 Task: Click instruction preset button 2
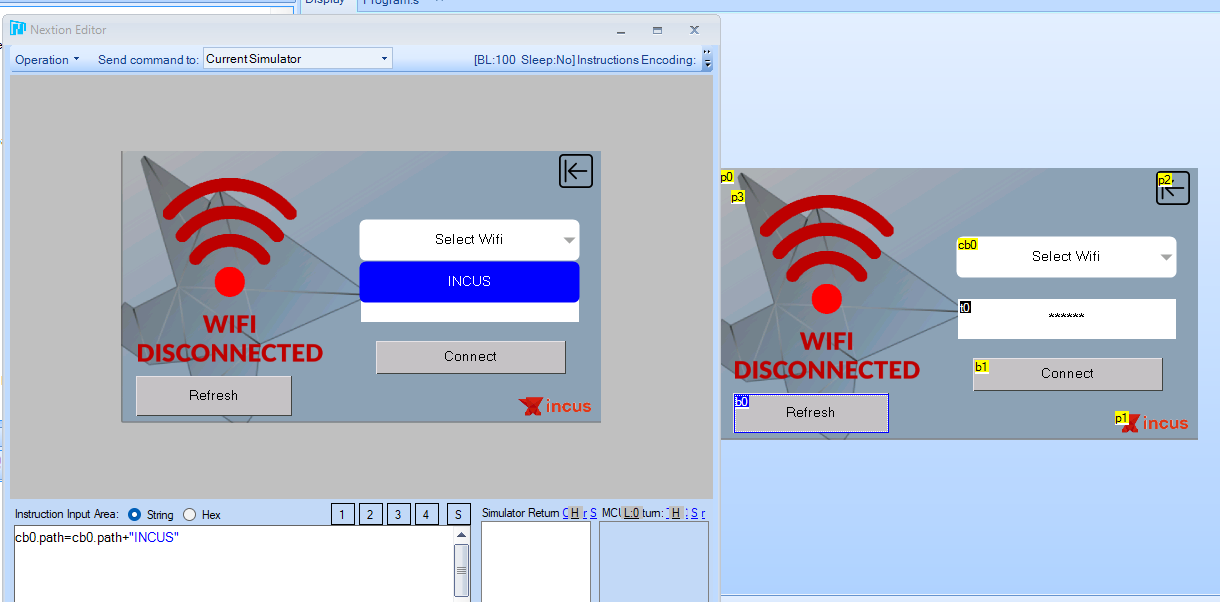click(x=370, y=514)
